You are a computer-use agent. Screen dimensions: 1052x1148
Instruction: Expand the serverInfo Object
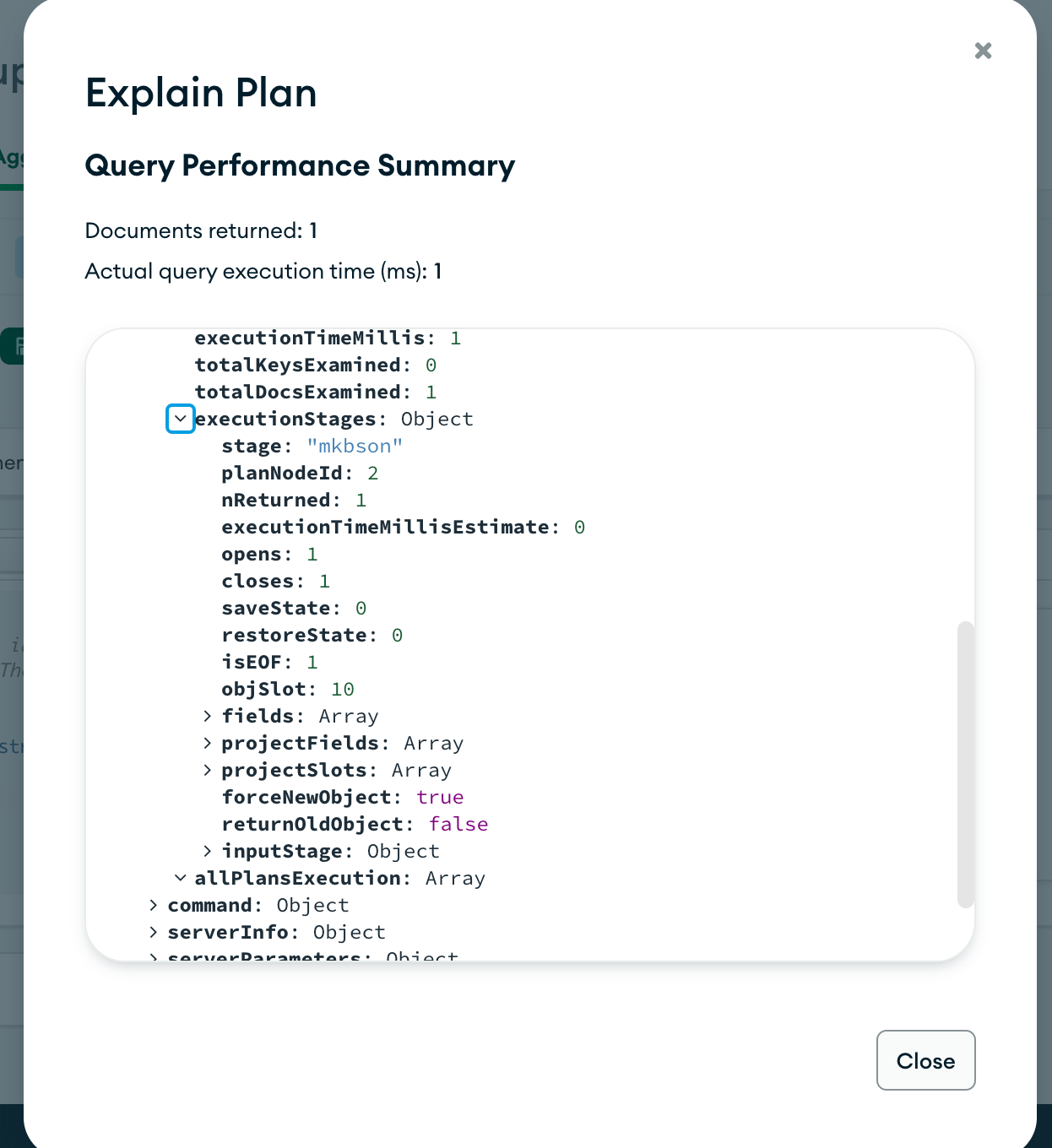coord(154,932)
